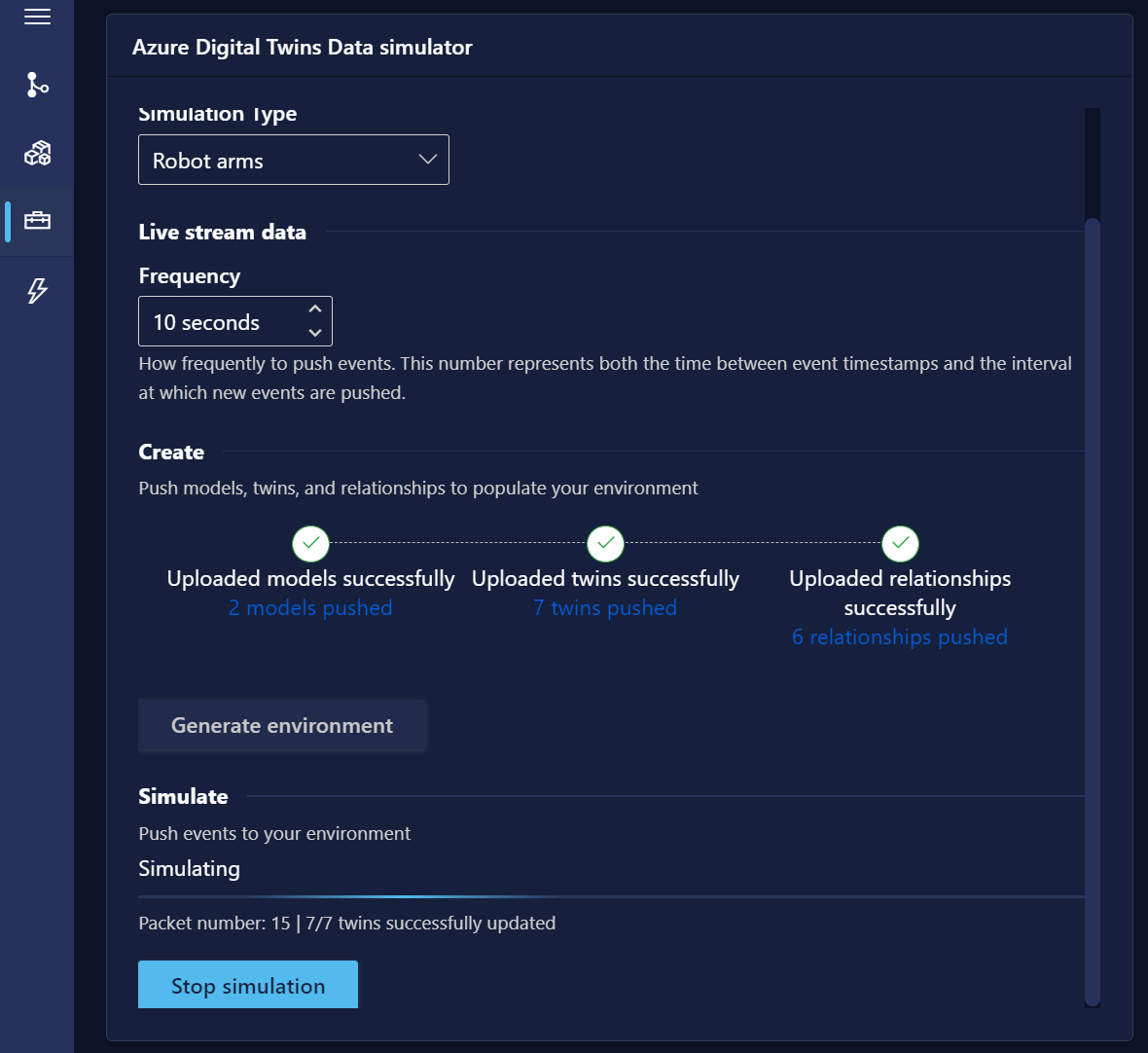Click the Live stream data heading
The height and width of the screenshot is (1053, 1148).
coord(223,233)
